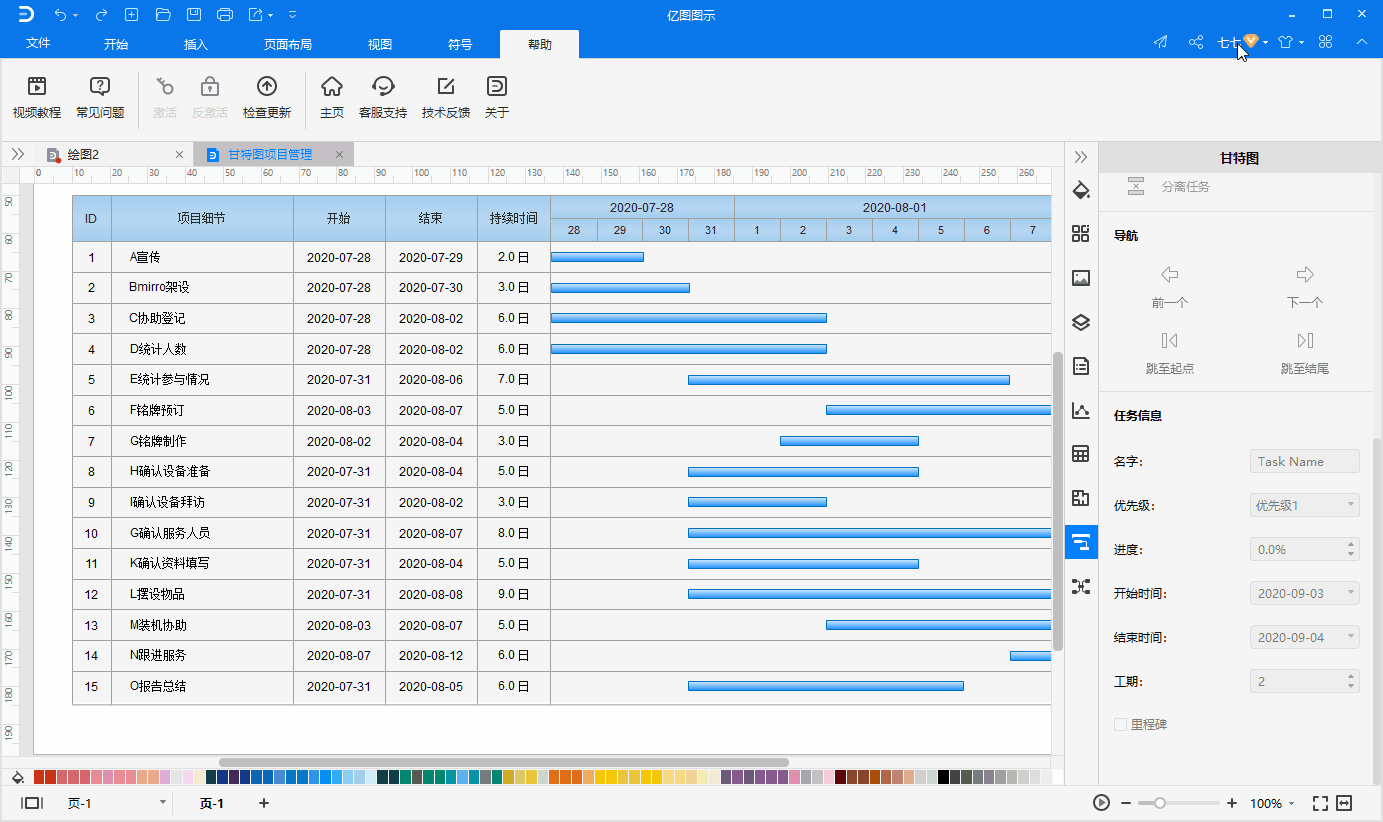Open the File (文件) menu
1383x822 pixels.
[38, 44]
